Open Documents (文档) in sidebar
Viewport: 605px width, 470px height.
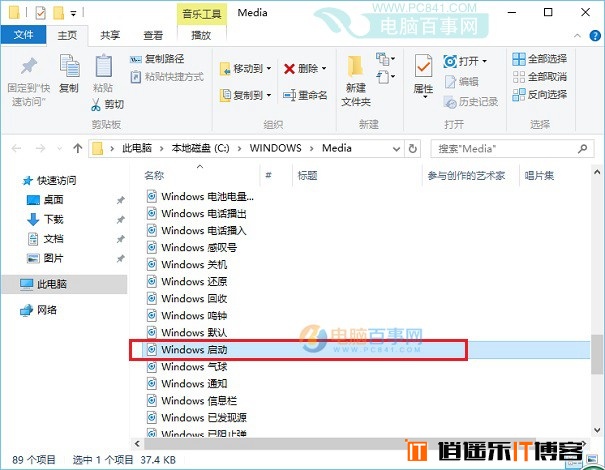click(x=45, y=238)
